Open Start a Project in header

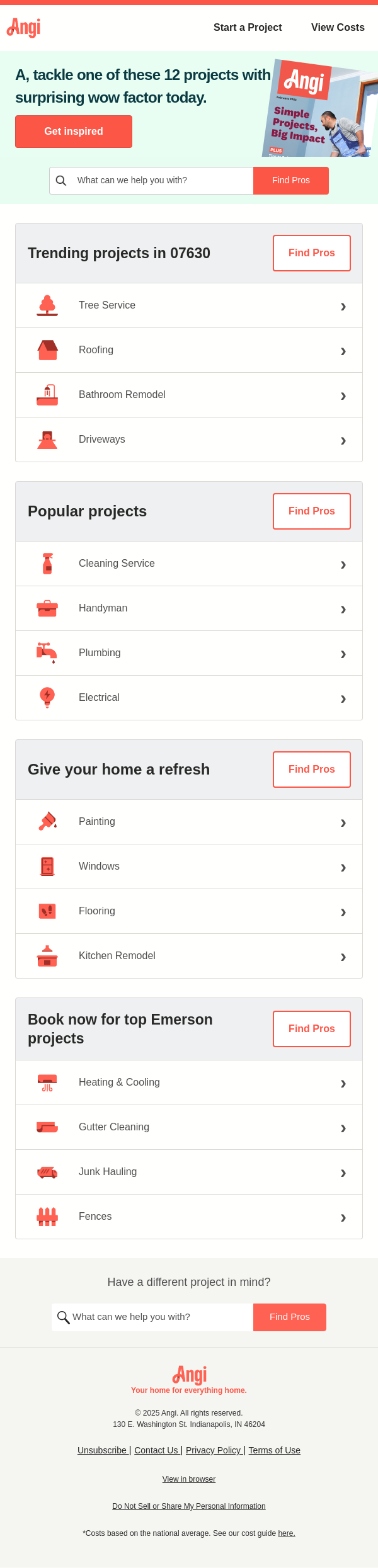[x=248, y=28]
